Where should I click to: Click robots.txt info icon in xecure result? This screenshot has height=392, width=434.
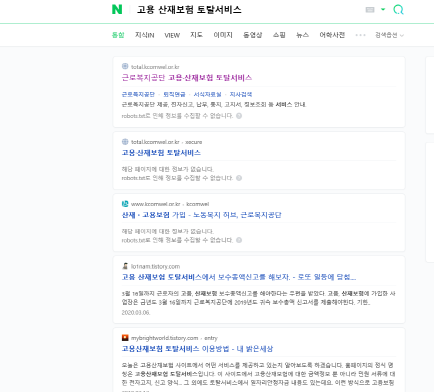[239, 178]
